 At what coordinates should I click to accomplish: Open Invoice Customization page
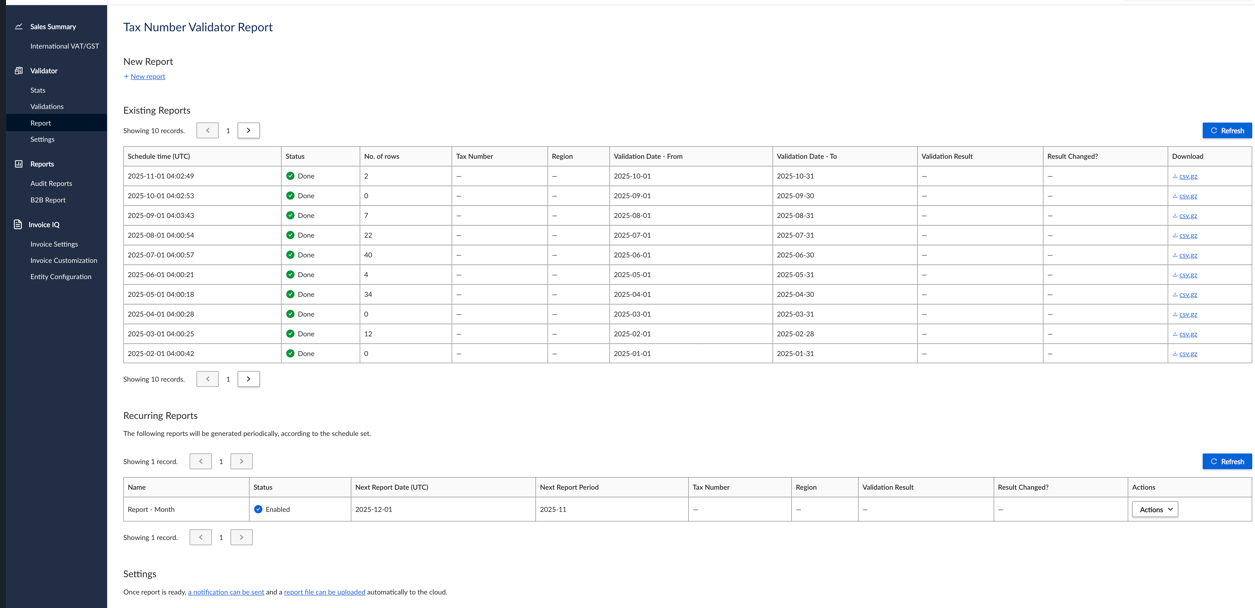(64, 260)
